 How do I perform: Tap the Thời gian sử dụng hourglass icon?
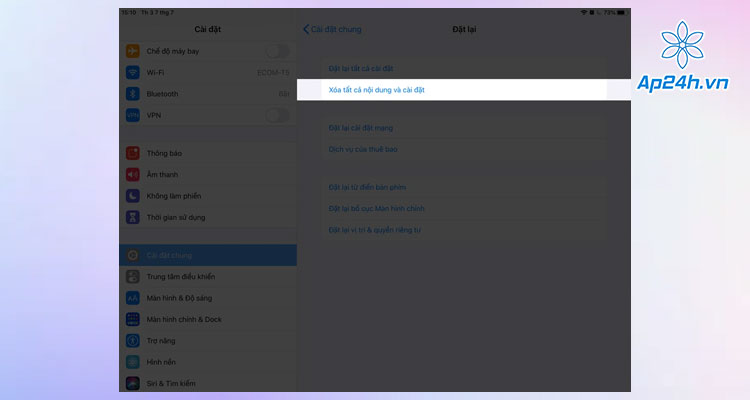[x=132, y=217]
